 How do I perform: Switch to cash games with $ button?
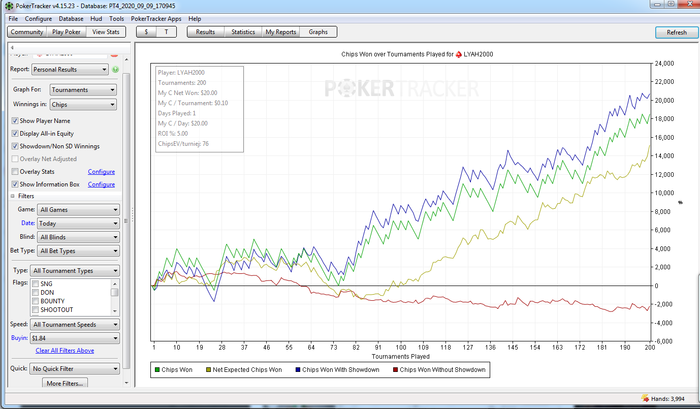147,32
